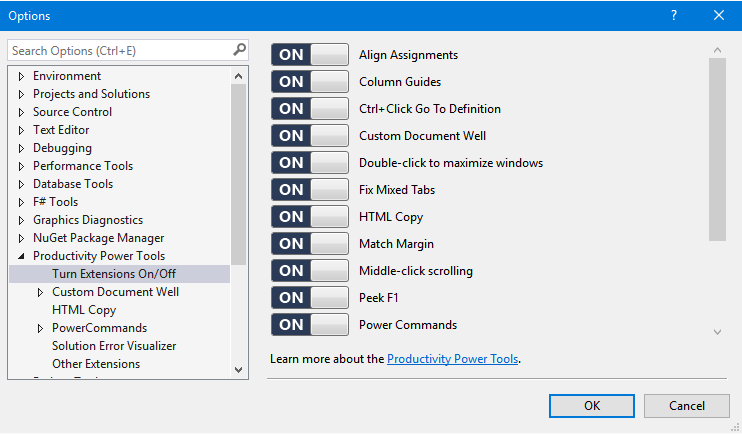Screen dimensions: 742x434
Task: Toggle the Align Assignments switch
Action: pos(310,54)
